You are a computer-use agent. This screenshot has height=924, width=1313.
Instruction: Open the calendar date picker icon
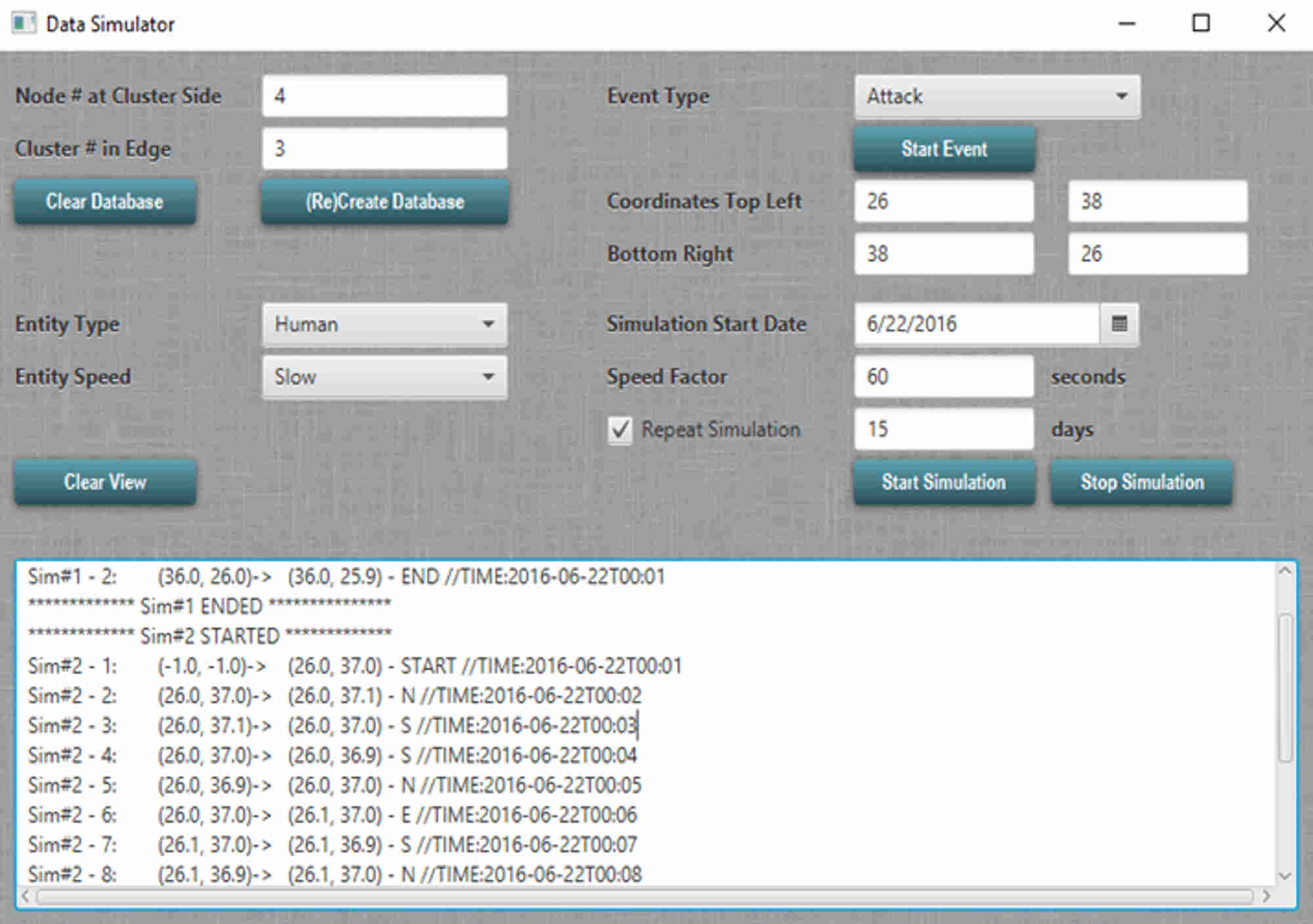pyautogui.click(x=1119, y=324)
